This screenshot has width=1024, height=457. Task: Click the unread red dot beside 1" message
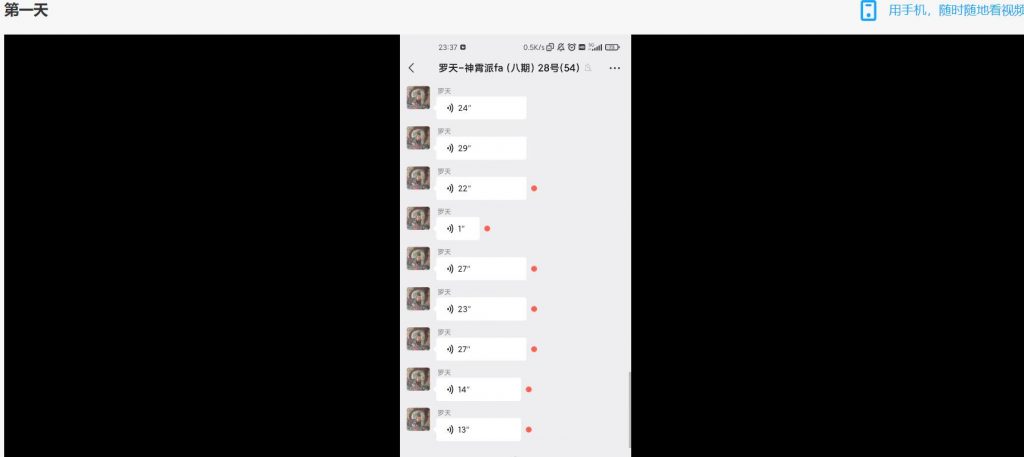487,228
